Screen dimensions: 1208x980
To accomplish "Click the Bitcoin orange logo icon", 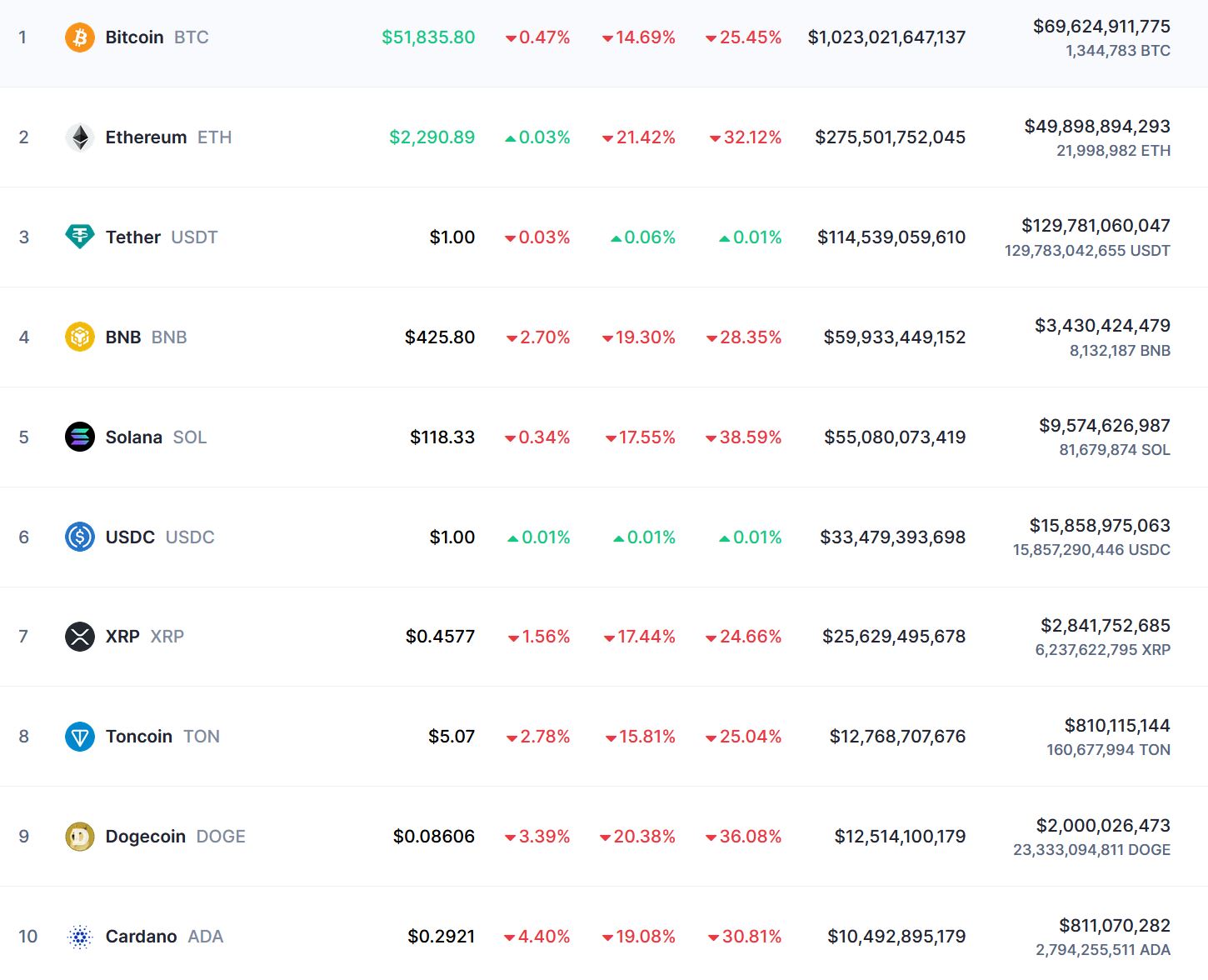I will coord(80,37).
